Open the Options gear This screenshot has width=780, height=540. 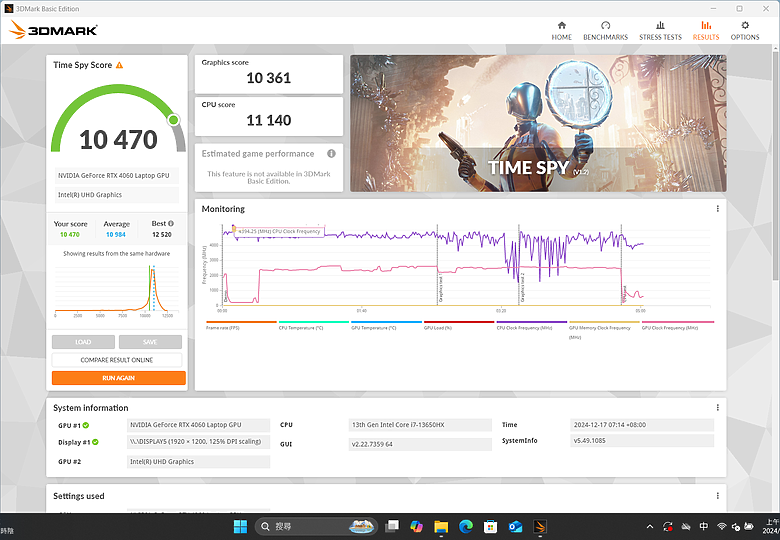pos(745,25)
